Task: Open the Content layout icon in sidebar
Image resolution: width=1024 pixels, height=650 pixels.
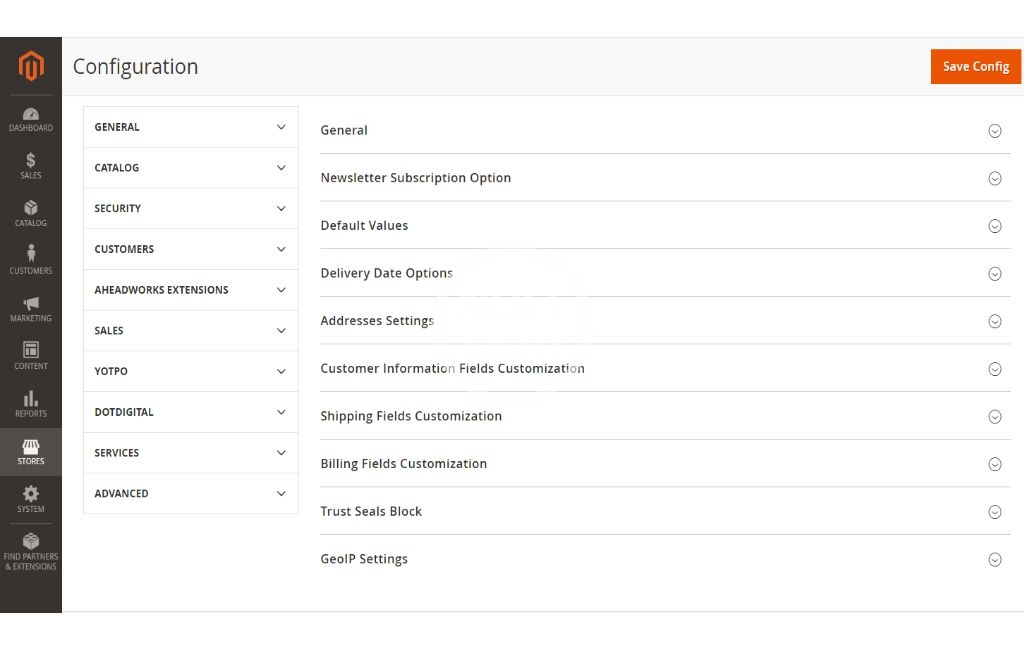Action: tap(31, 351)
